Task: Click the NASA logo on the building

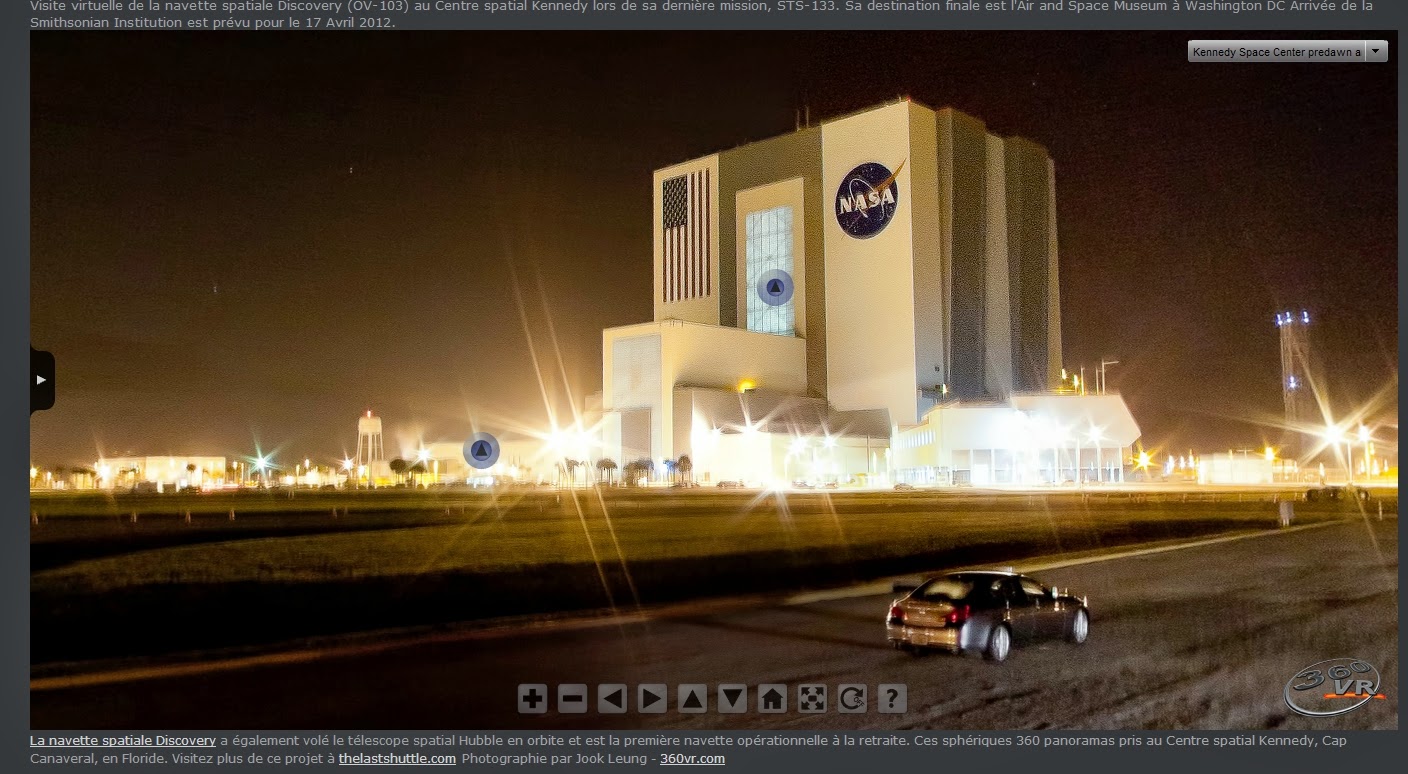Action: pos(868,200)
